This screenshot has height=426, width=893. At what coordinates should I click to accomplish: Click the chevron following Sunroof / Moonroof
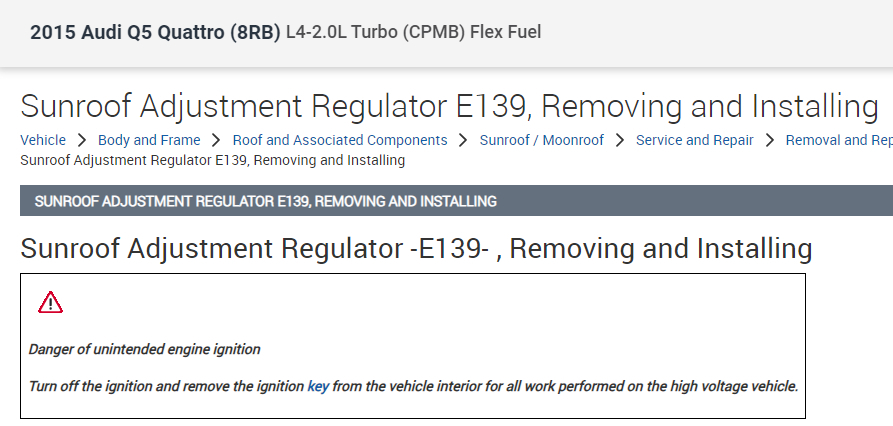pos(620,141)
